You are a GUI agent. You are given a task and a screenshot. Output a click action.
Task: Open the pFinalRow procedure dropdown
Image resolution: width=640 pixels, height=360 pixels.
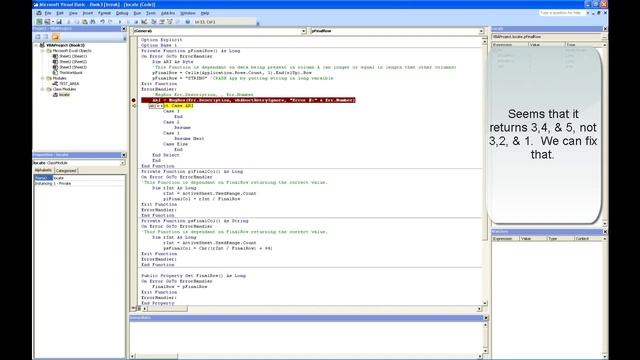coord(481,31)
